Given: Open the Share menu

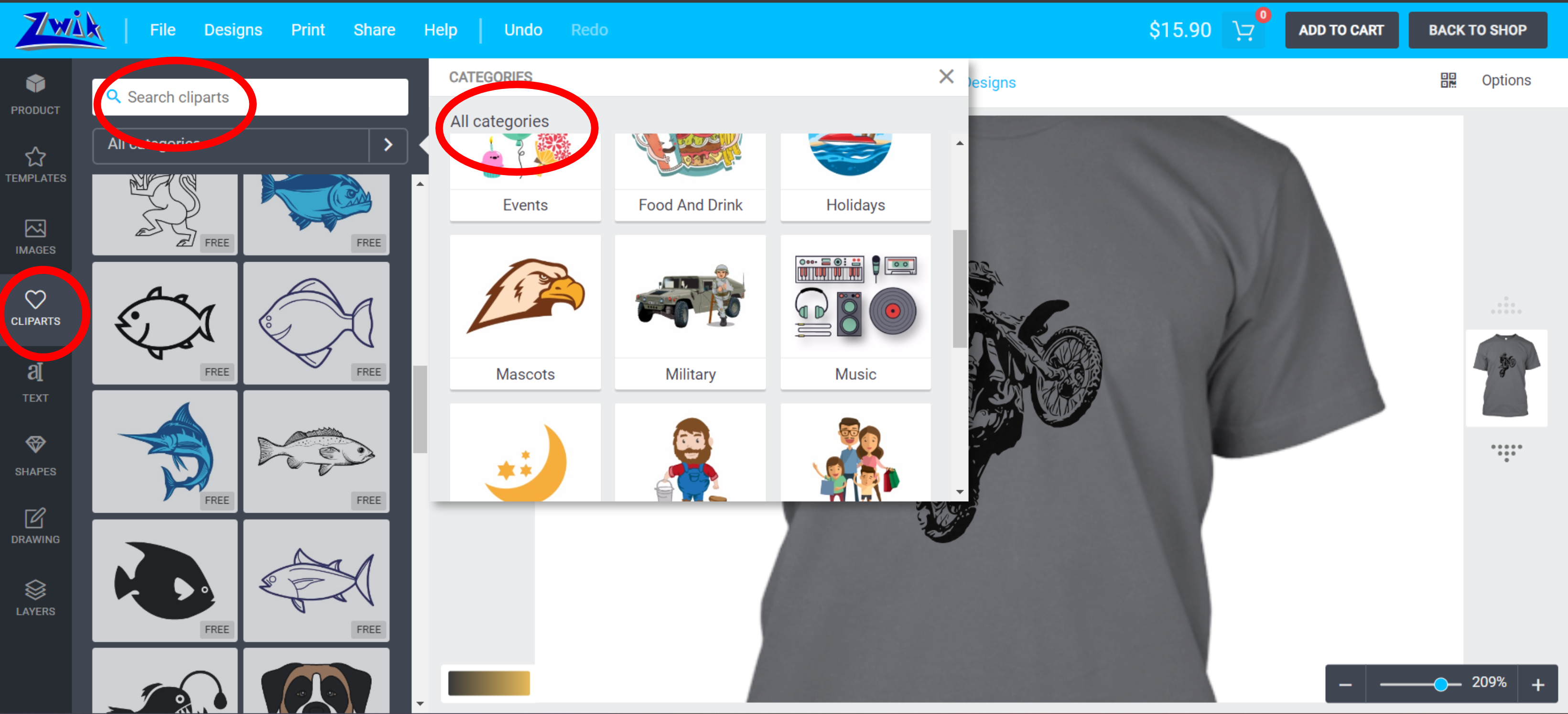Looking at the screenshot, I should pos(374,30).
